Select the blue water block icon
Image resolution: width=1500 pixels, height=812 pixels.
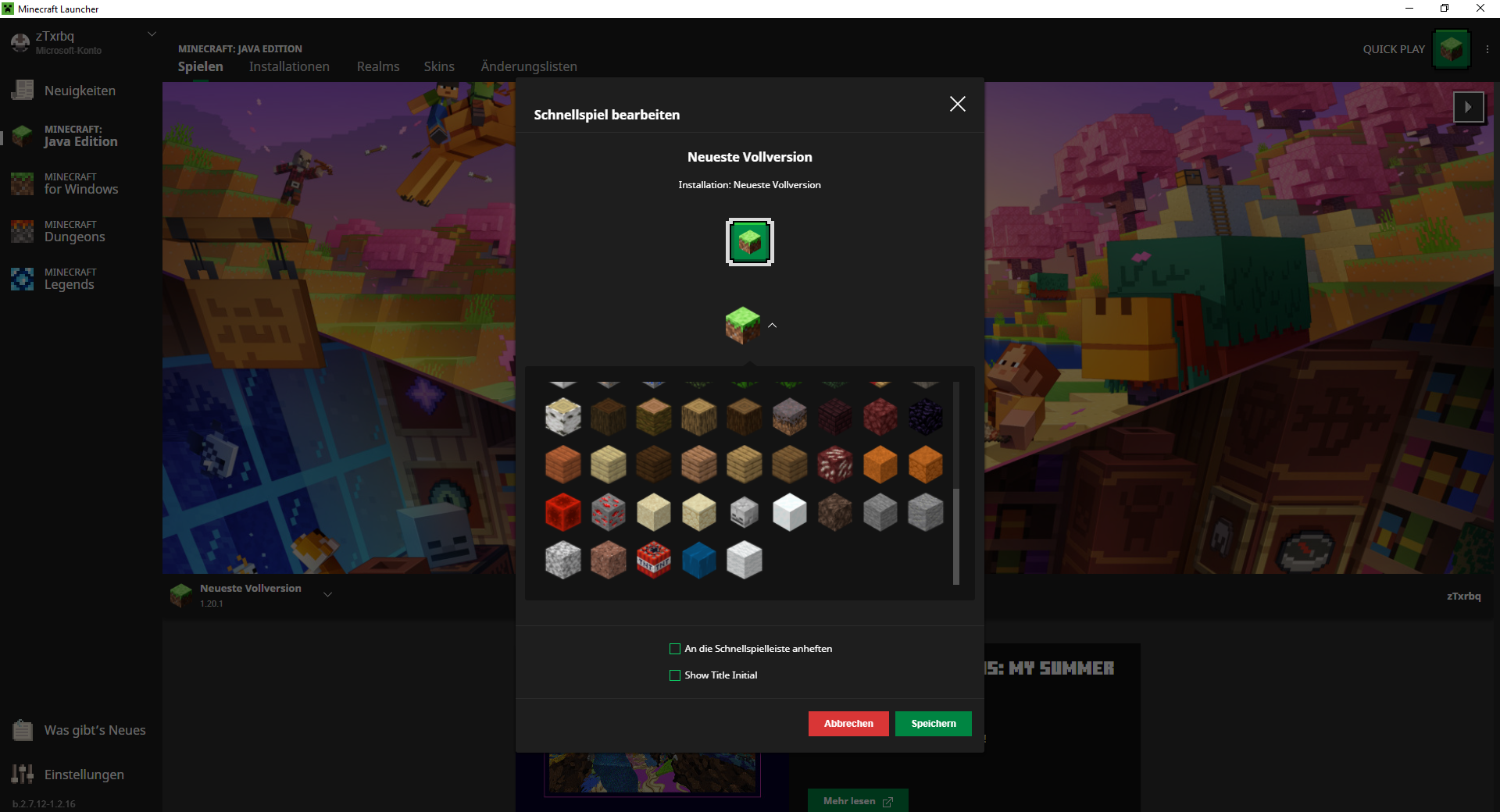(699, 560)
